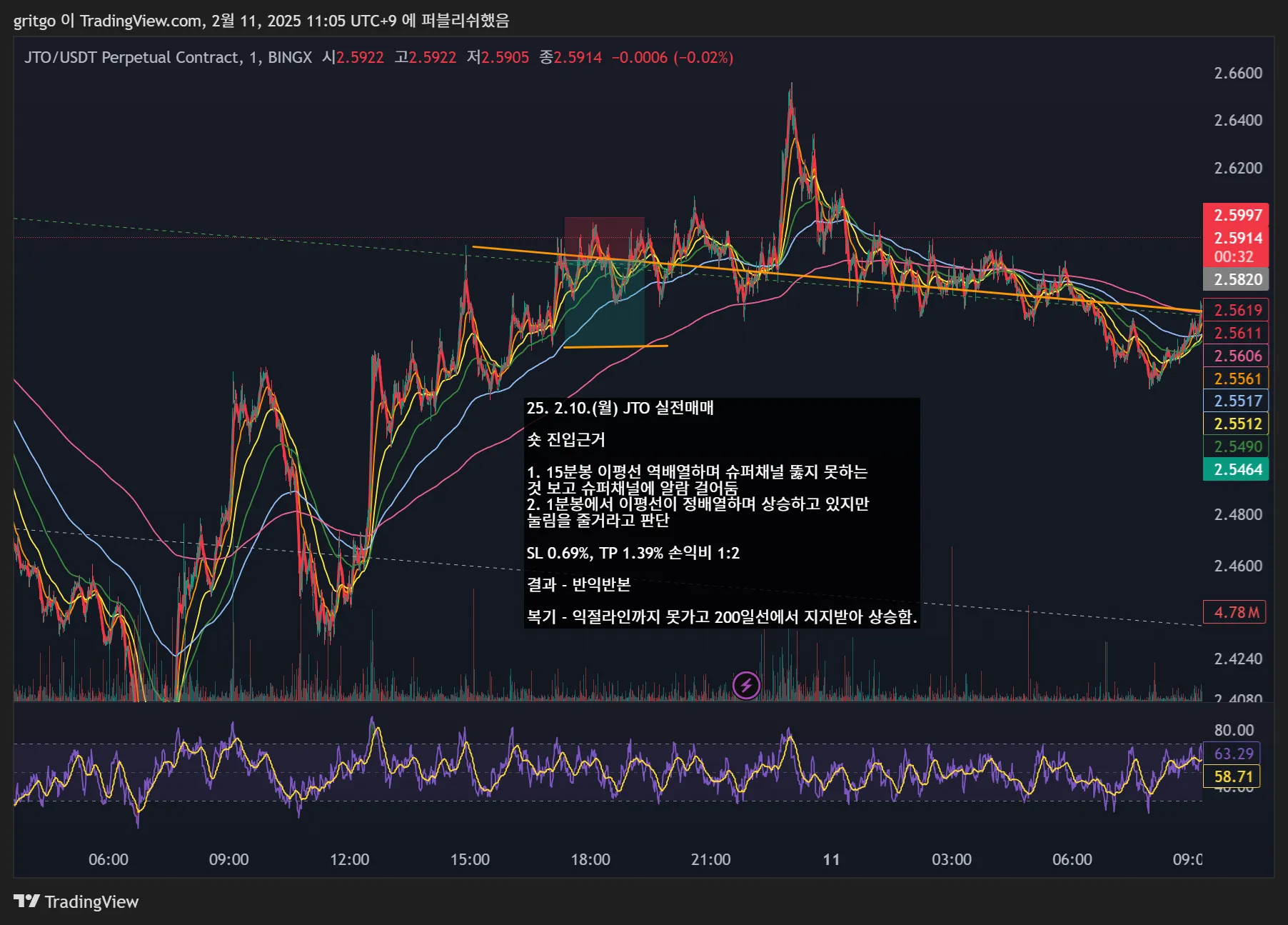Click the time axis label 15:00
This screenshot has width=1288, height=925.
click(470, 859)
